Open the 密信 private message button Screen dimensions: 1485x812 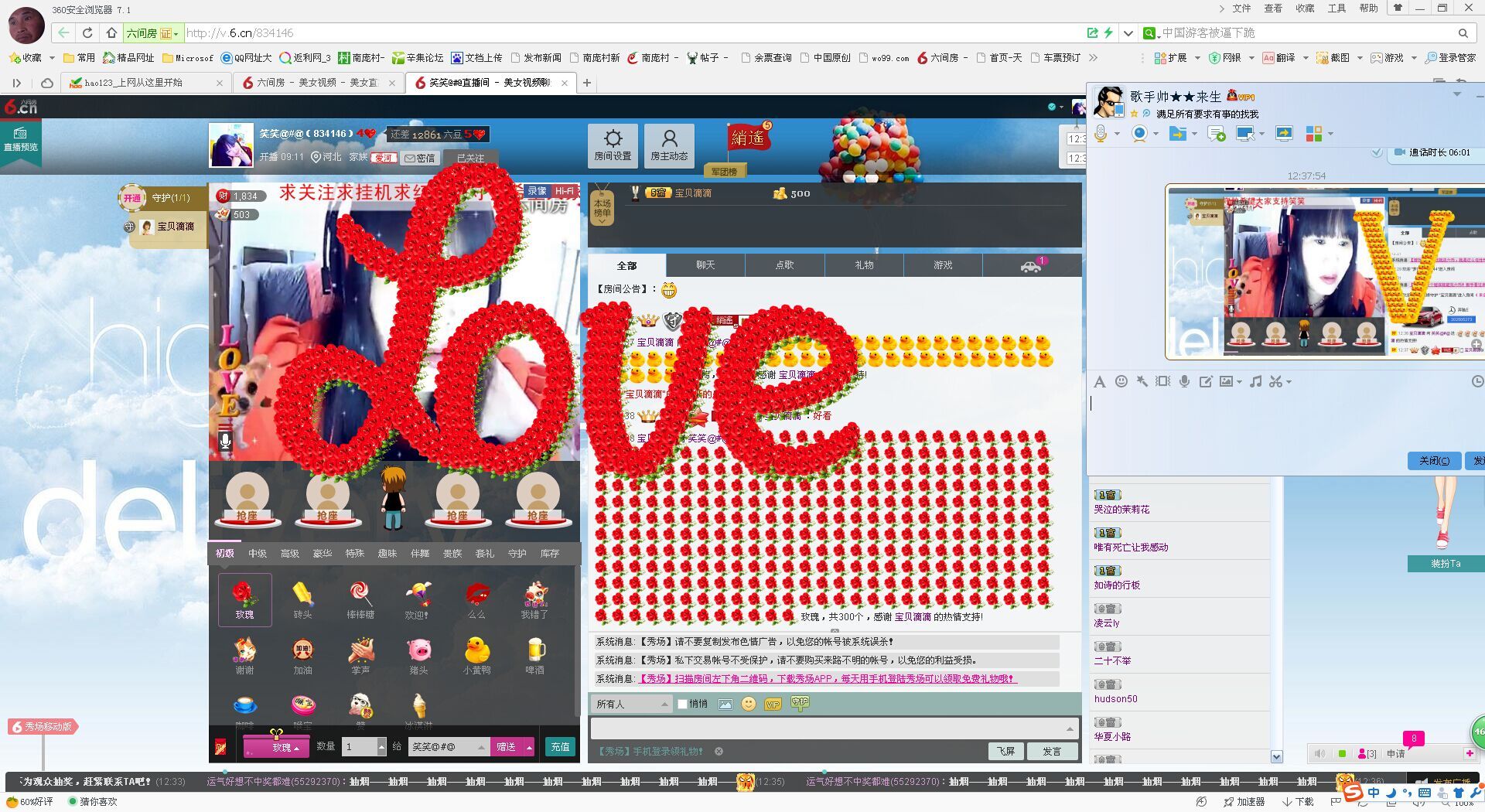[420, 158]
